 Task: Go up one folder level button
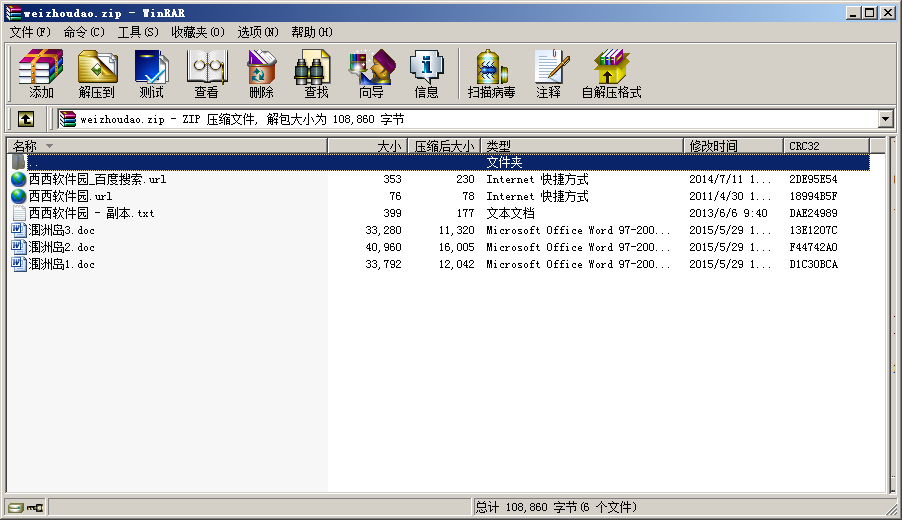[25, 119]
